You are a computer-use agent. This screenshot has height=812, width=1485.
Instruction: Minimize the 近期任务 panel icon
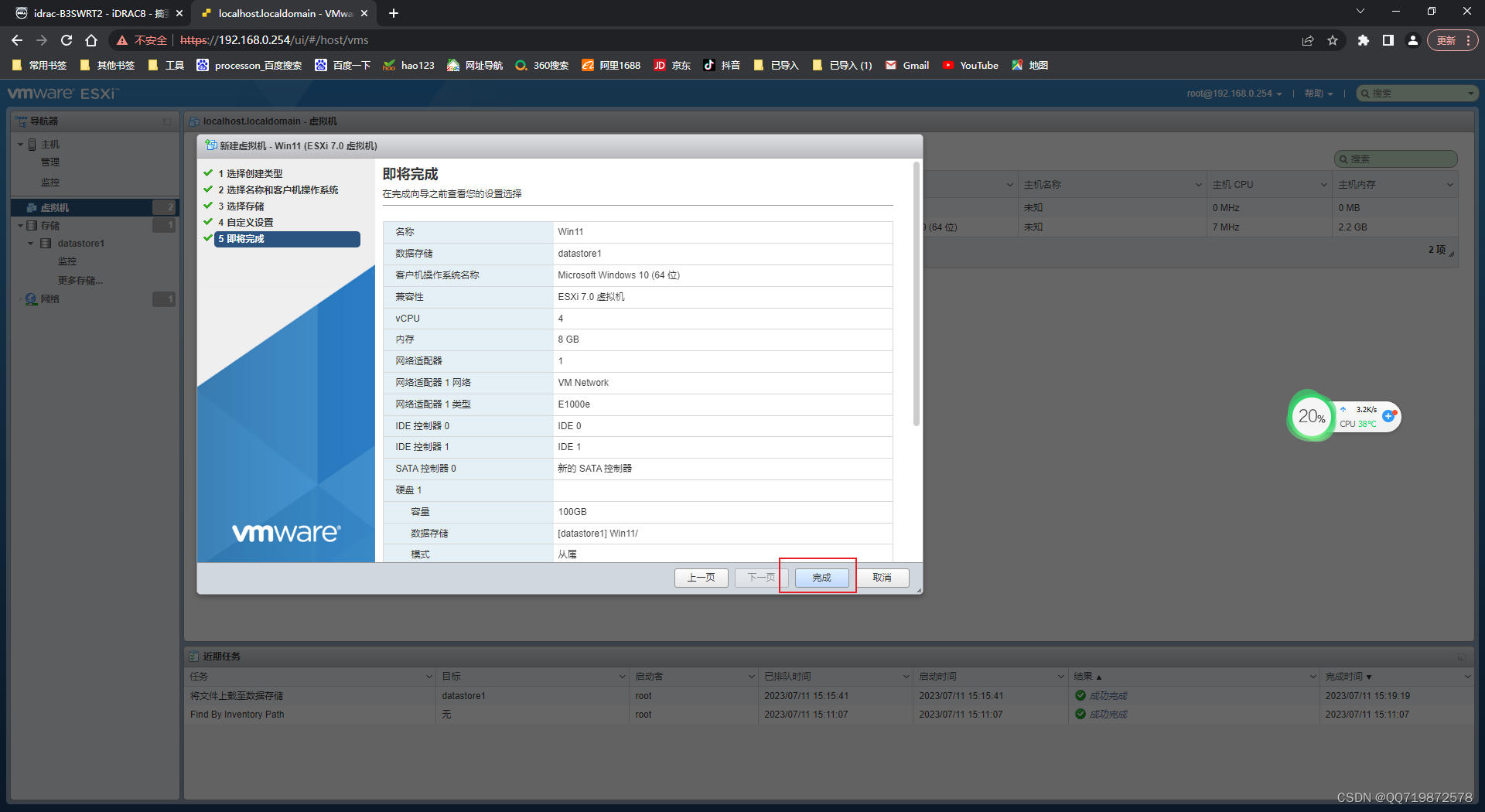click(1462, 657)
